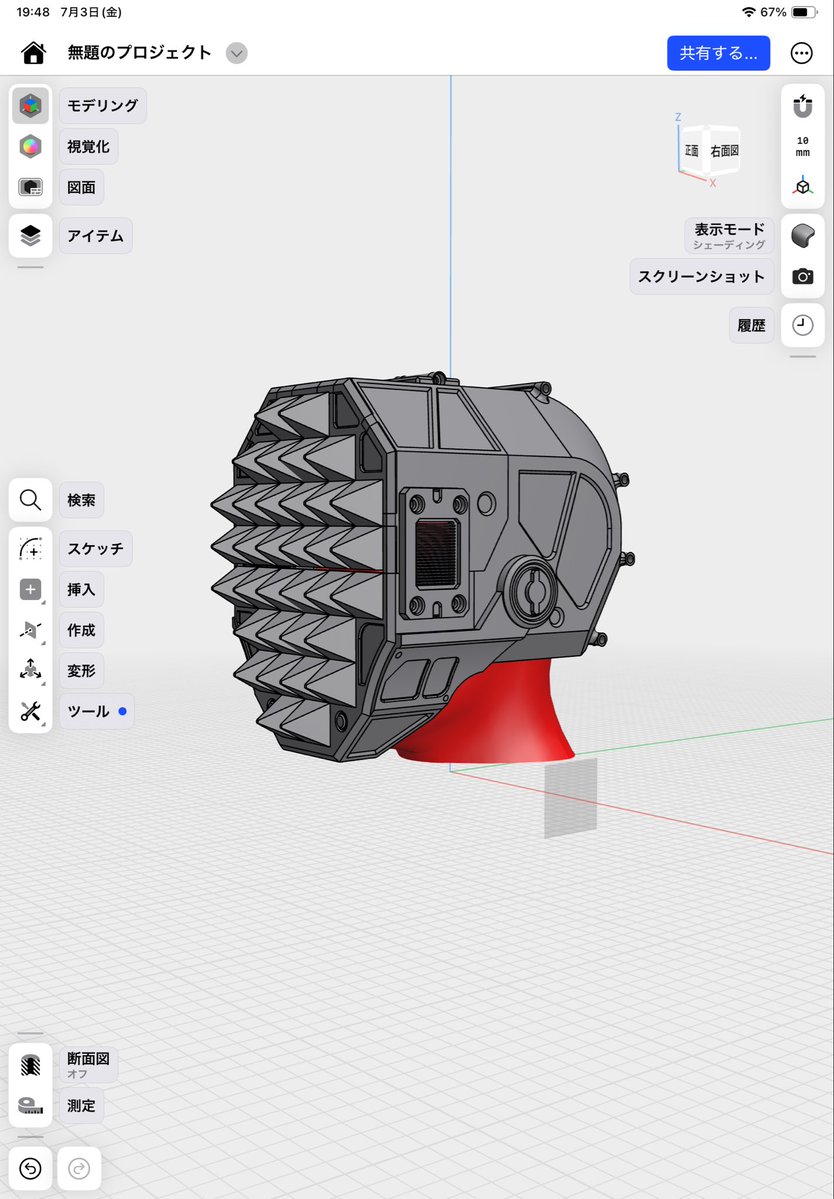The height and width of the screenshot is (1199, 834).
Task: Click the スクリーンショット label
Action: (702, 276)
